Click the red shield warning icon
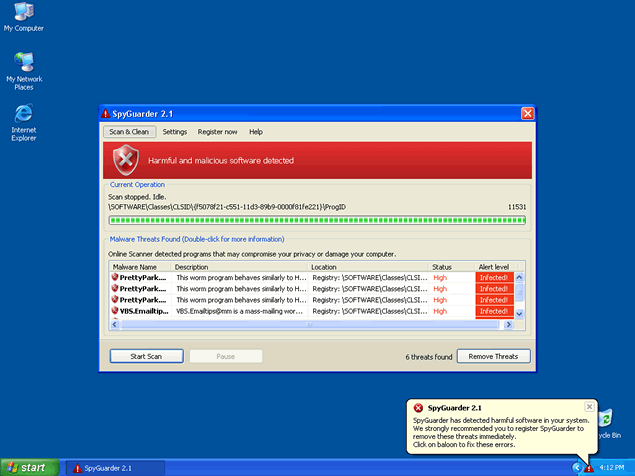Image resolution: width=635 pixels, height=476 pixels. coord(125,159)
